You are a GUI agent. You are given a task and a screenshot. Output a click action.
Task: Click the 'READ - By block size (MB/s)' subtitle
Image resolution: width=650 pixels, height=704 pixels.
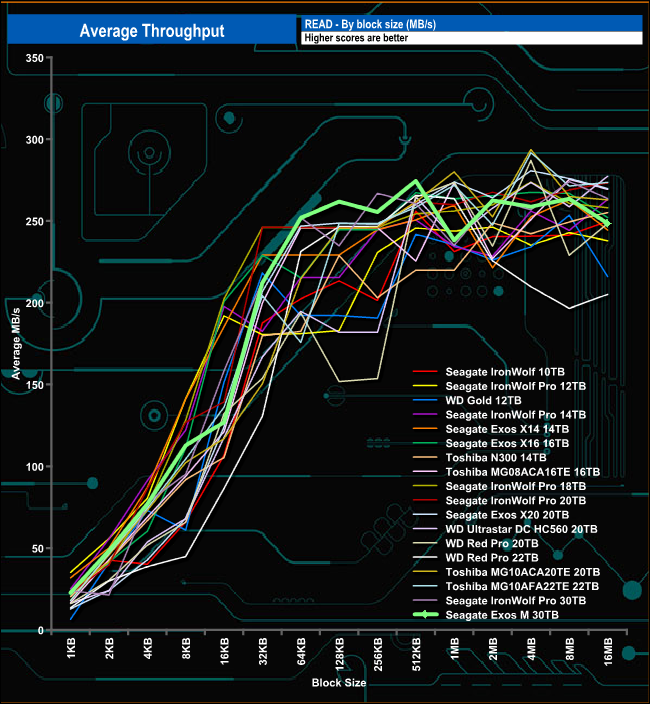(370, 24)
